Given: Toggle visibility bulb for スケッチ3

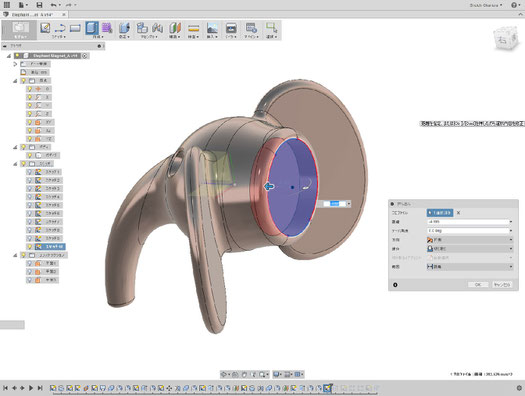Looking at the screenshot, I should tap(30, 188).
